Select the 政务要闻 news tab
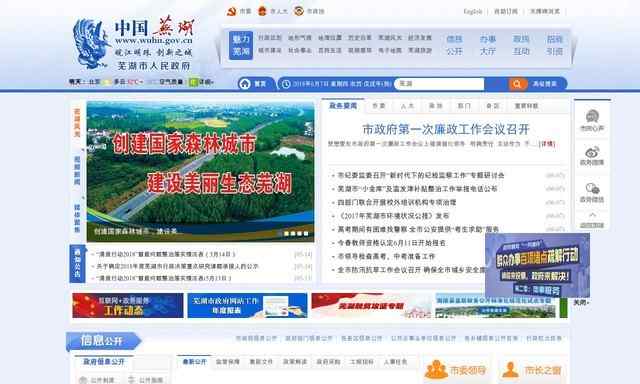 [x=343, y=106]
